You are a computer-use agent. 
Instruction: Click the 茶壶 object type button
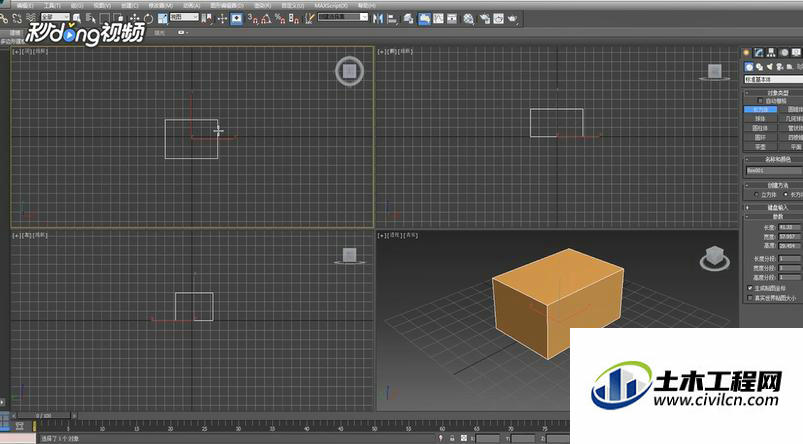point(760,146)
